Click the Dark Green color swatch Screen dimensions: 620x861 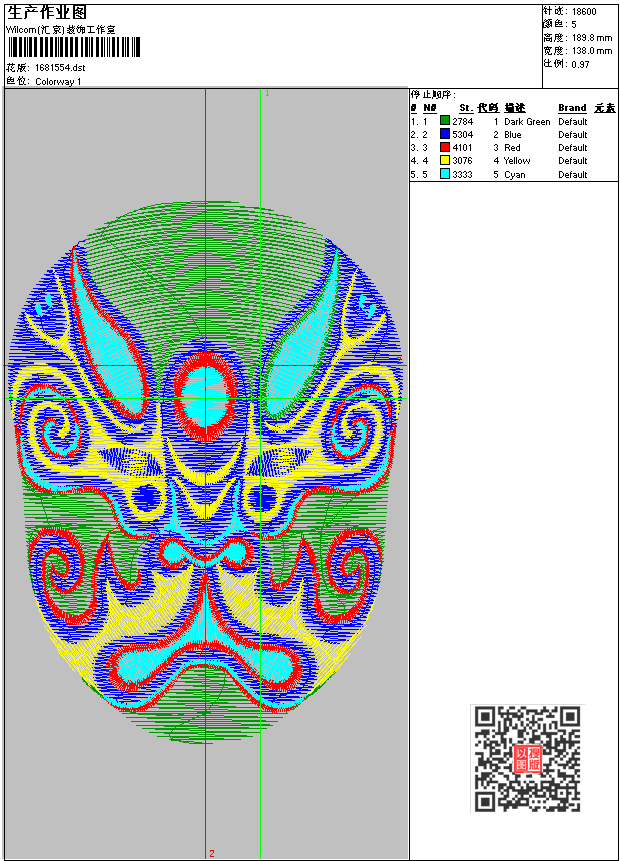point(445,121)
